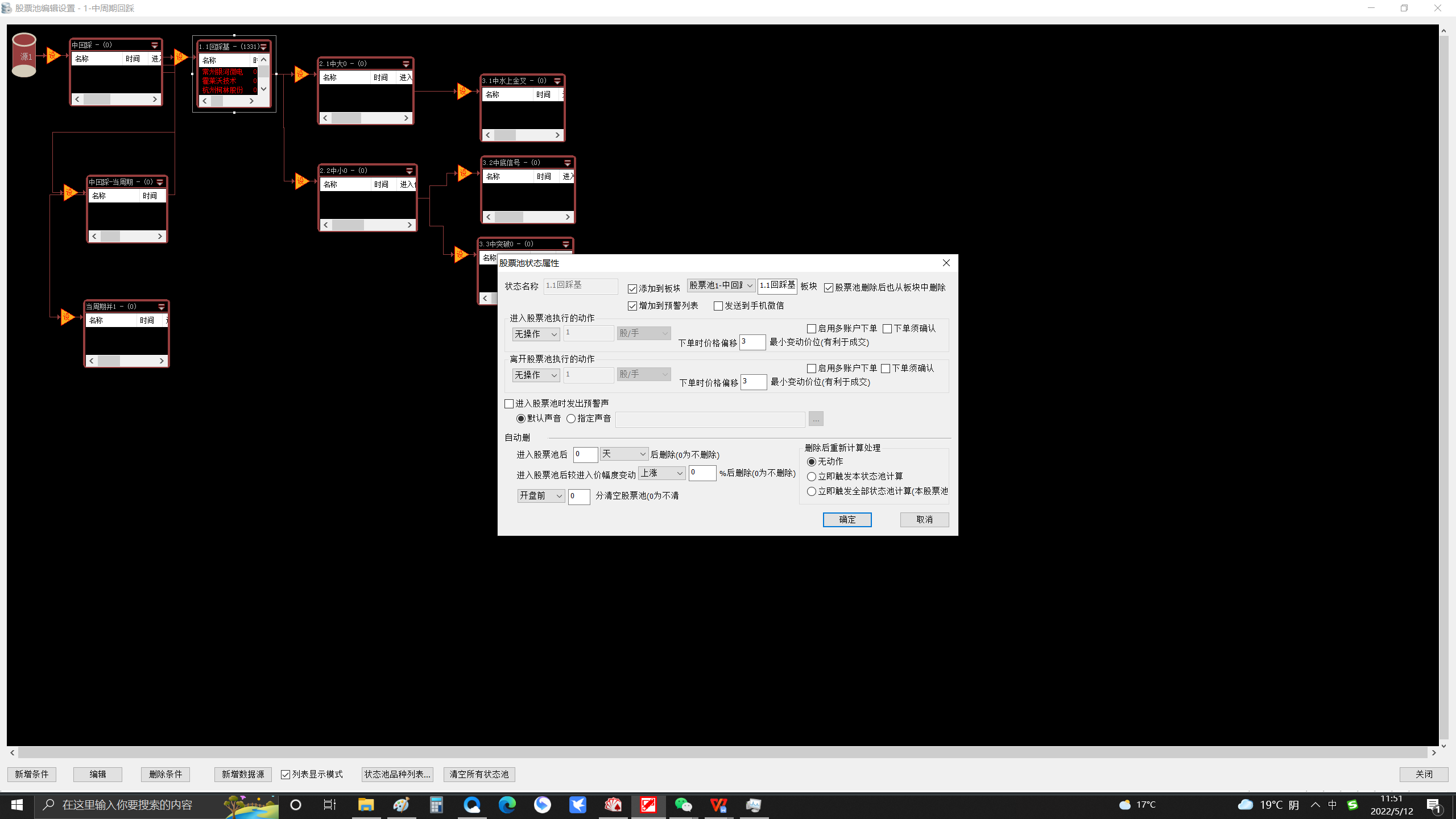Image resolution: width=1456 pixels, height=819 pixels.
Task: Click the 霍莱沃技术 row in 1.1回踩基 pool
Action: click(229, 81)
